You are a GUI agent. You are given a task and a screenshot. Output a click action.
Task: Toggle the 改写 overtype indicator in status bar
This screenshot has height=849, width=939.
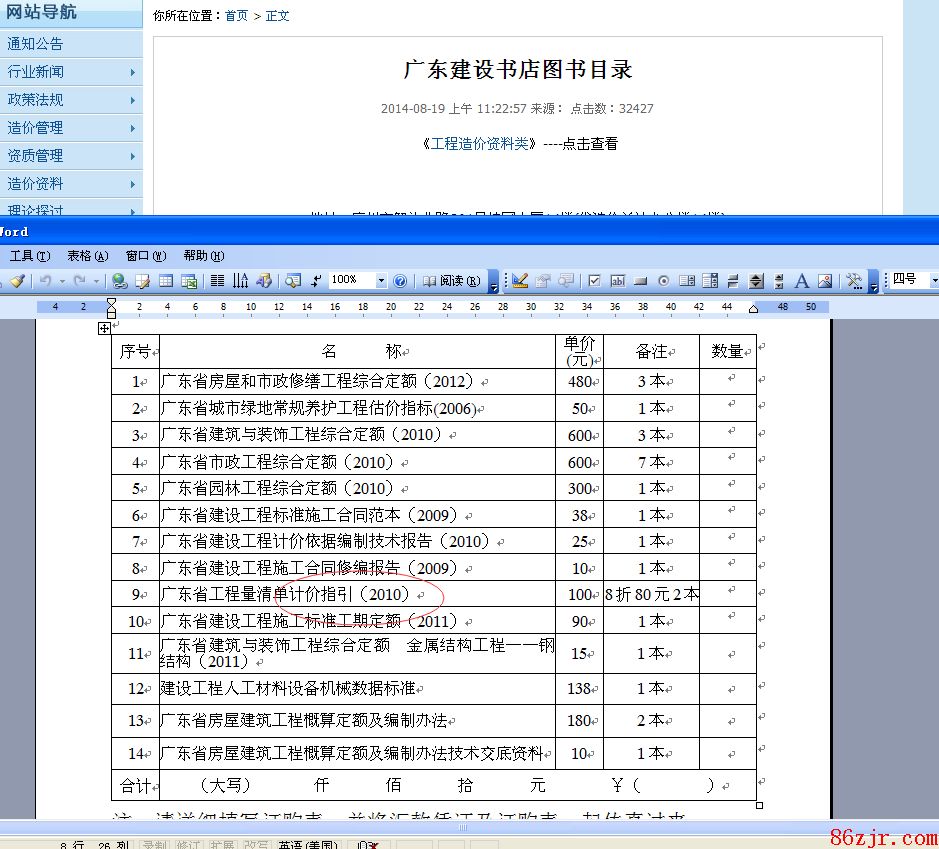coord(256,844)
